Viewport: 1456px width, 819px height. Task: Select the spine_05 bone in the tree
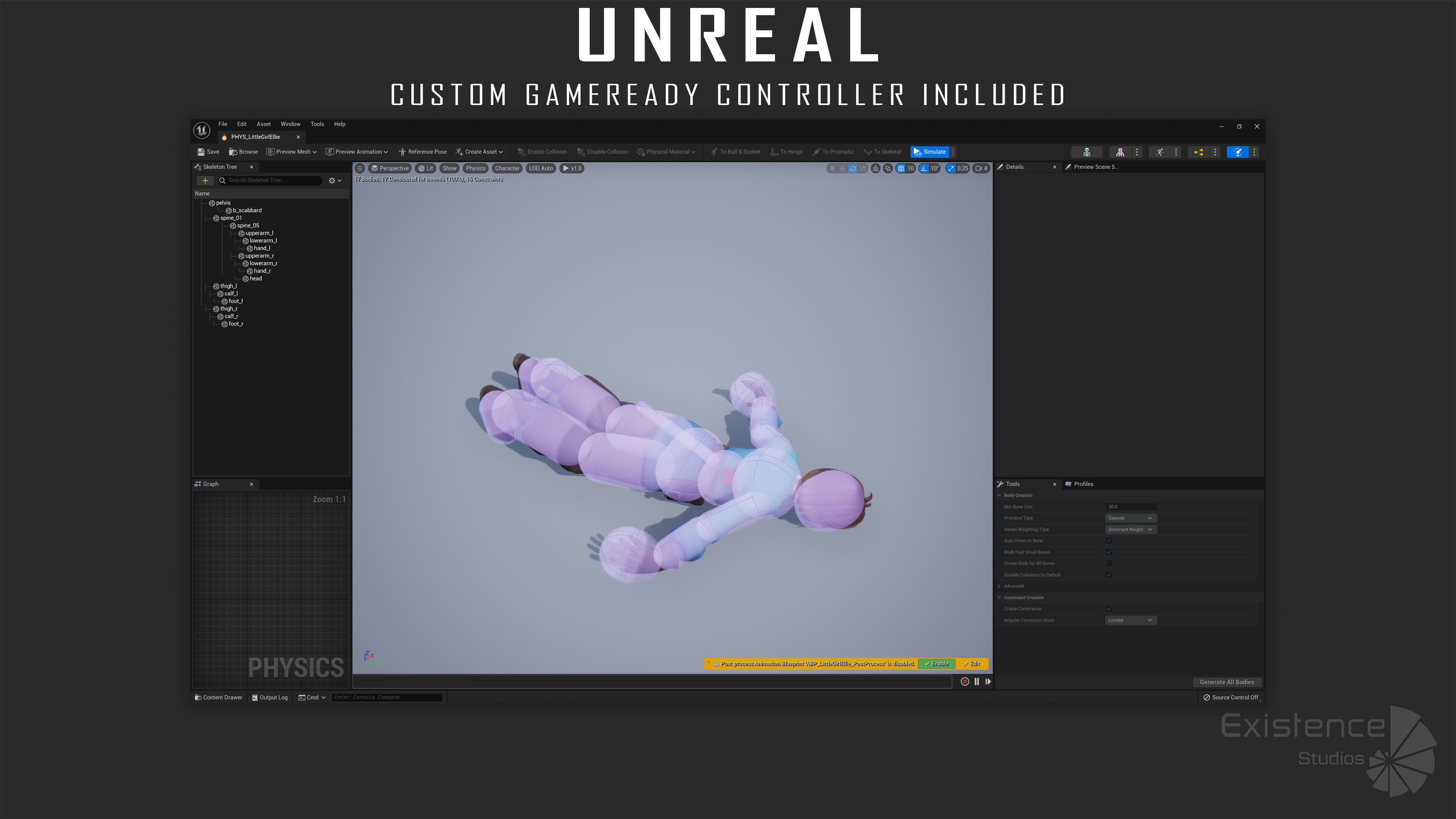click(248, 226)
